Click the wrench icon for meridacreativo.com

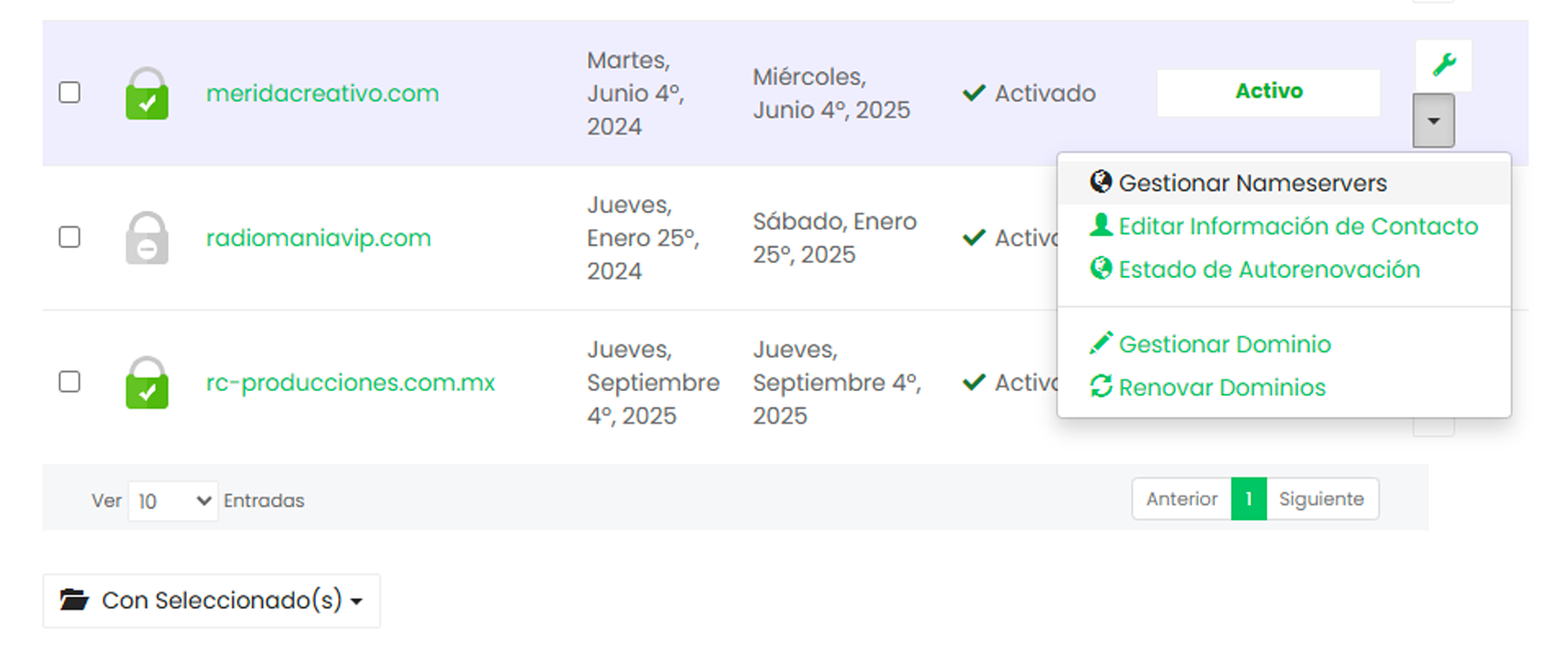pyautogui.click(x=1444, y=65)
